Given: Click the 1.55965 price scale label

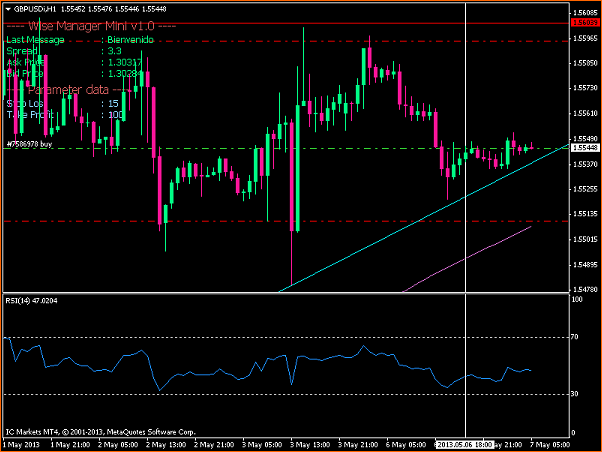Looking at the screenshot, I should pyautogui.click(x=585, y=38).
